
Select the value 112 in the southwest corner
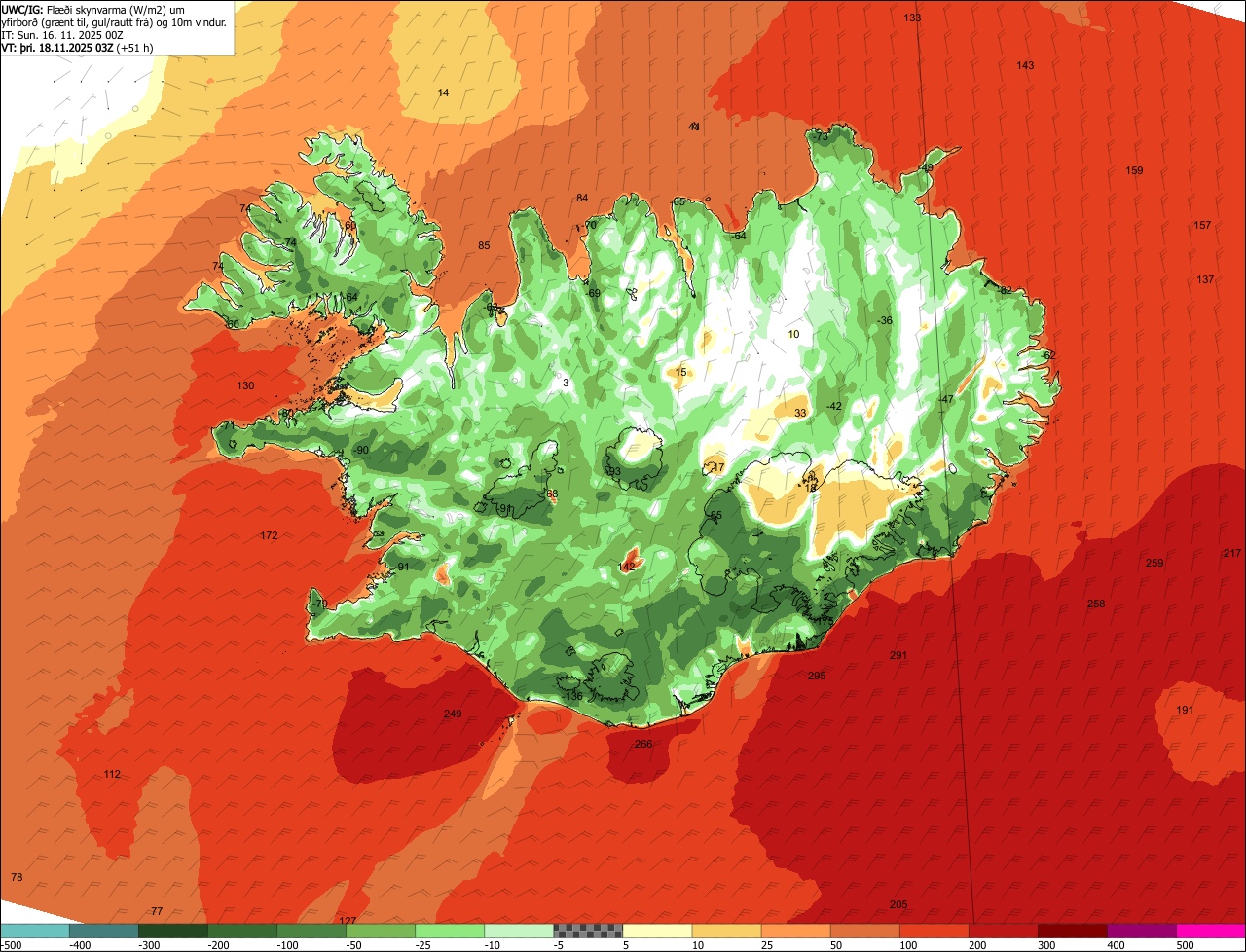(112, 774)
